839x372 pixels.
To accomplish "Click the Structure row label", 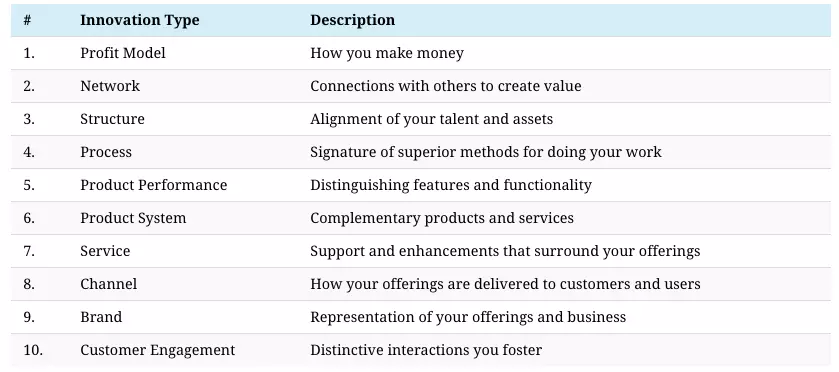I will (112, 119).
